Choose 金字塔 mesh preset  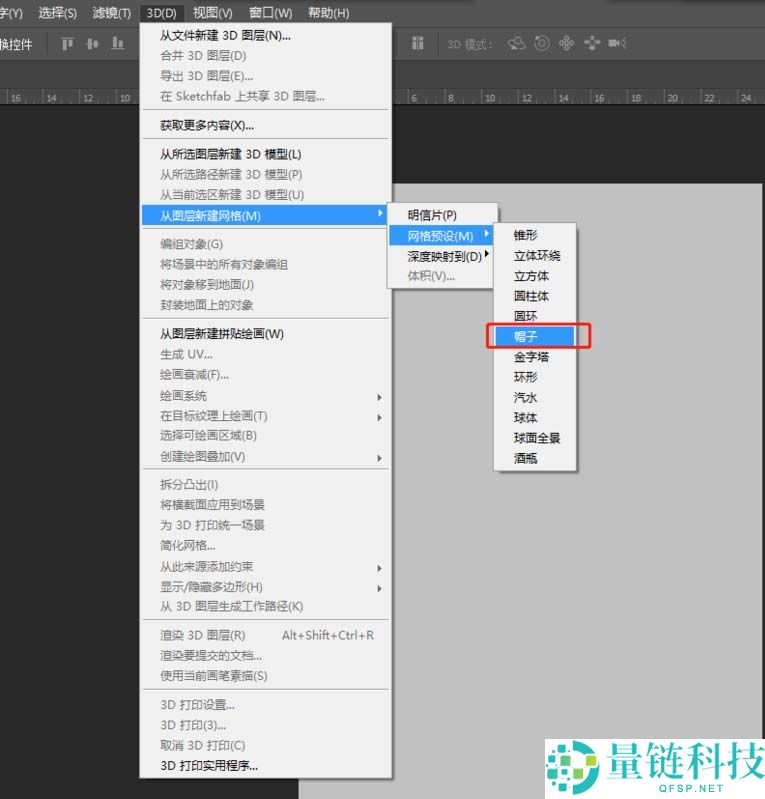(531, 357)
